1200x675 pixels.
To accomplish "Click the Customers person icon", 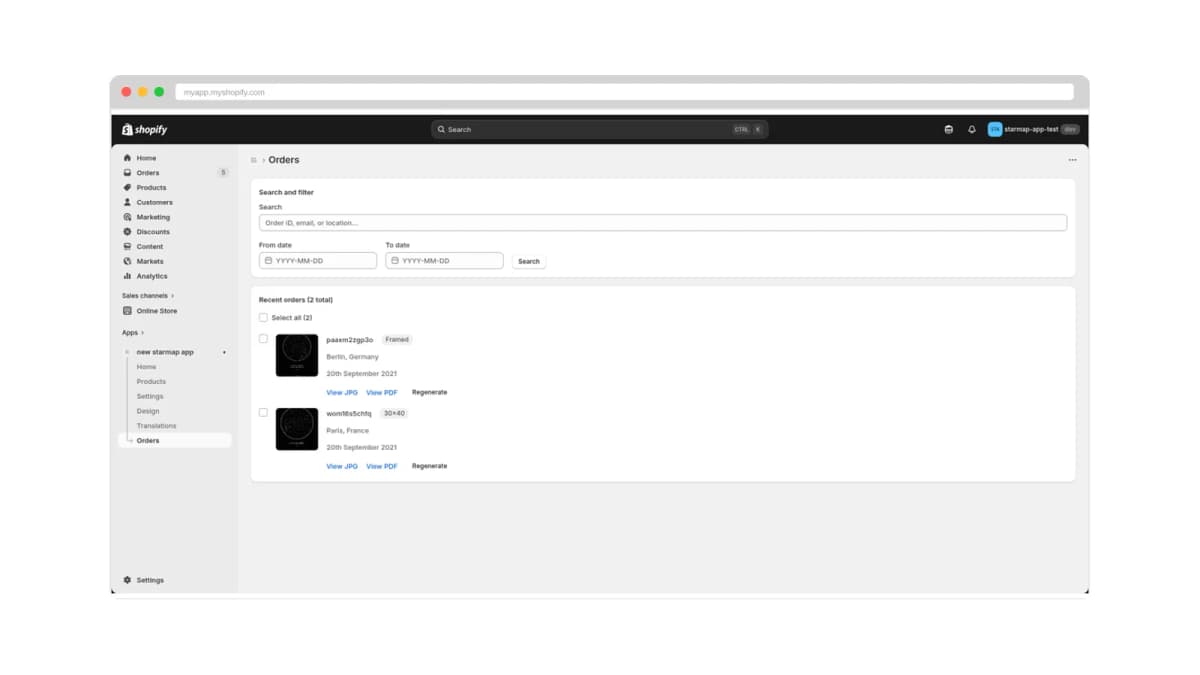I will tap(127, 202).
